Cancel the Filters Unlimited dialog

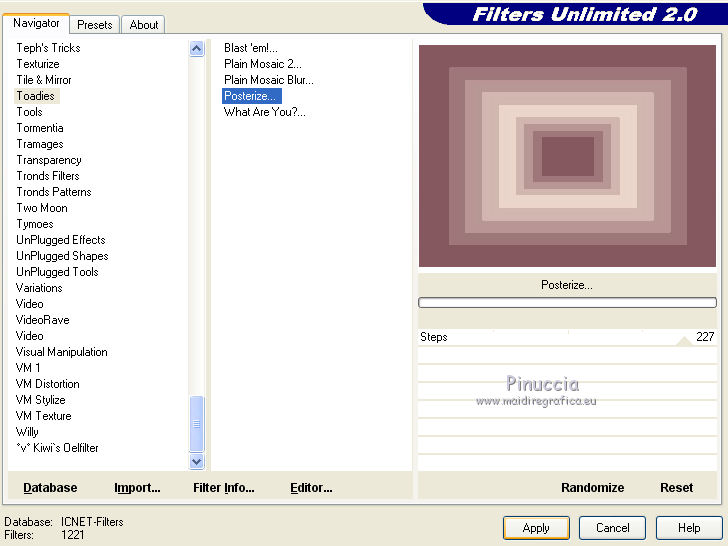612,528
